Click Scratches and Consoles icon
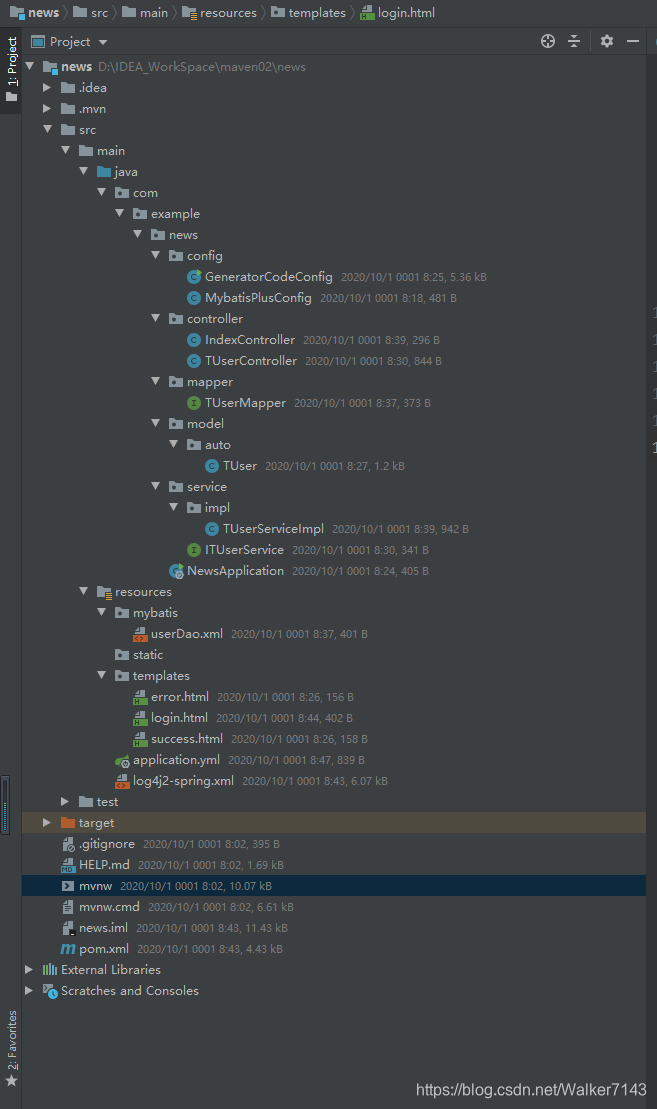Image resolution: width=657 pixels, height=1109 pixels. click(x=50, y=991)
